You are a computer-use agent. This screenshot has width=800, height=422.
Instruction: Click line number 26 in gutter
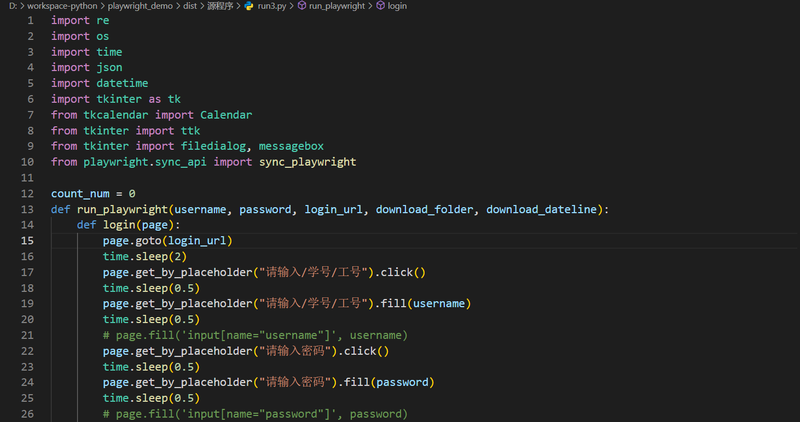(x=28, y=414)
